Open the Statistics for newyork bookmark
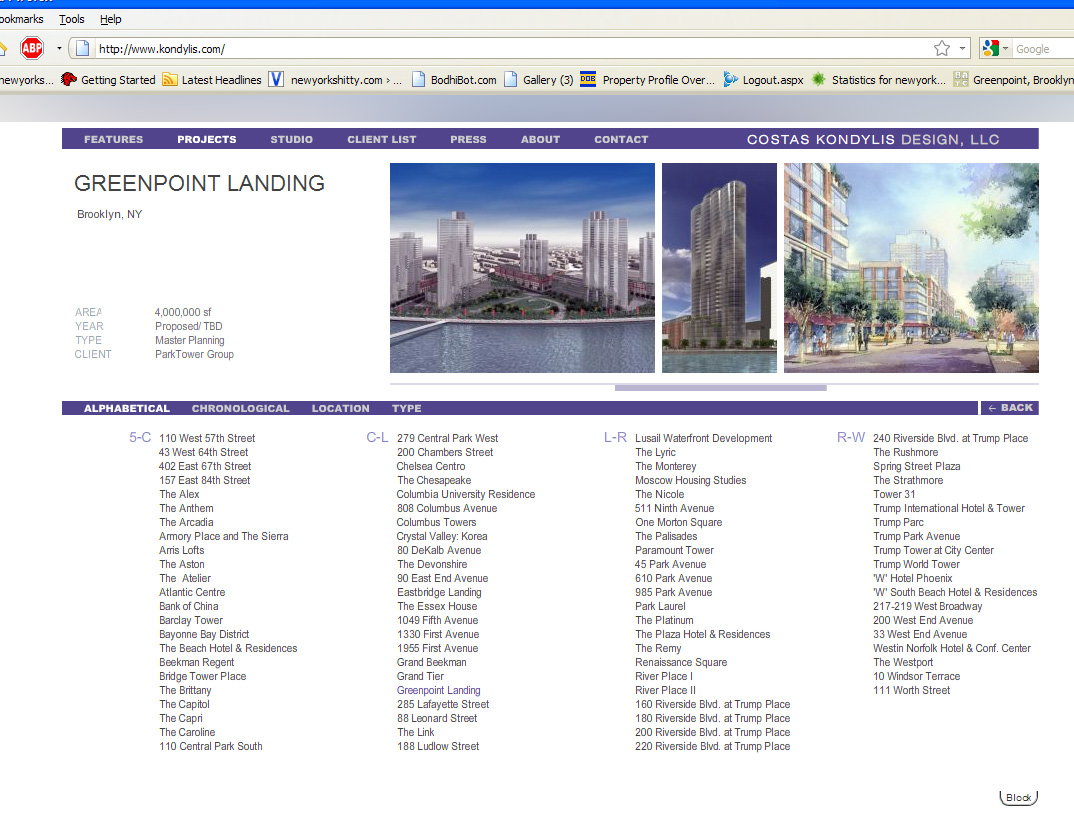 tap(878, 80)
